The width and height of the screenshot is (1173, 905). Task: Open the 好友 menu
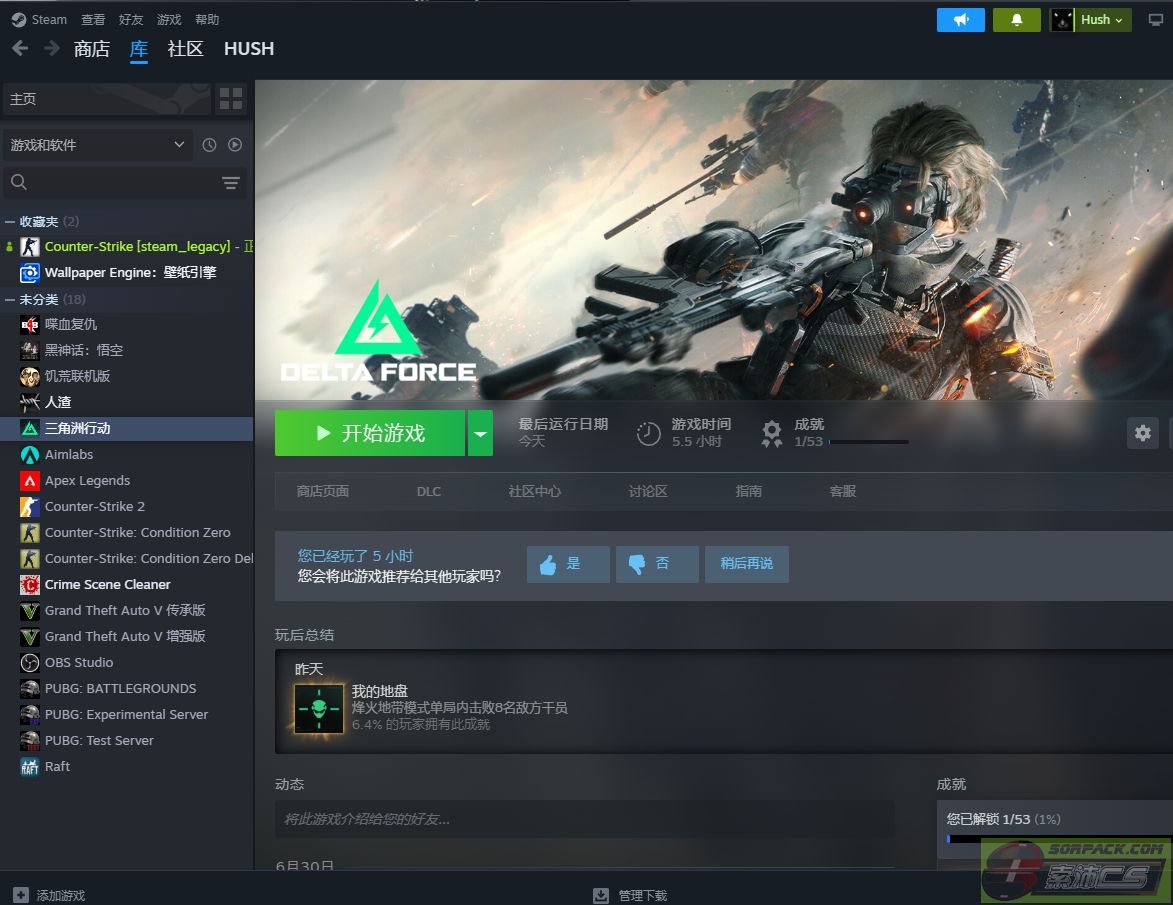coord(130,19)
